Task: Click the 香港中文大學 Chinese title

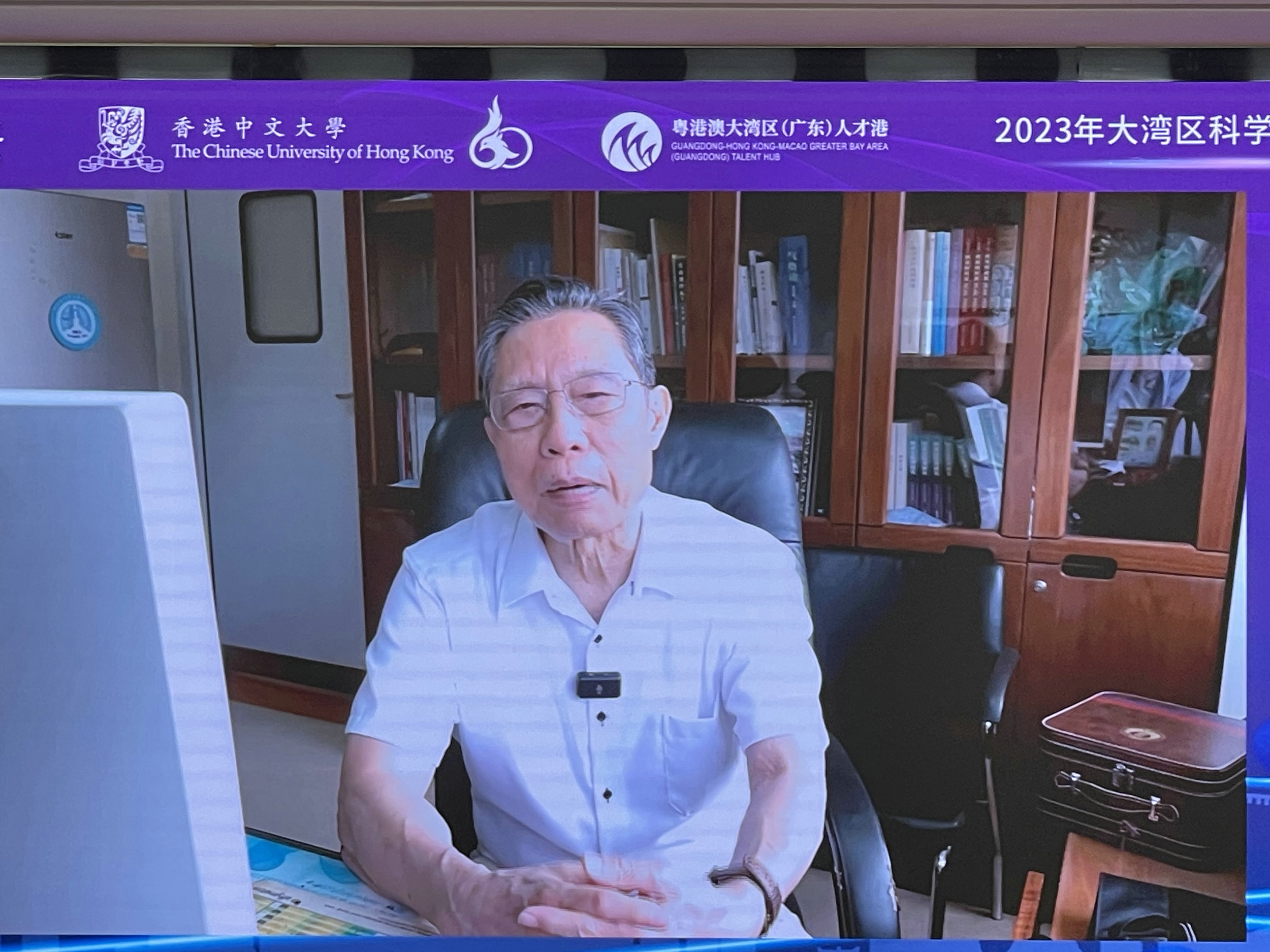Action: point(259,128)
